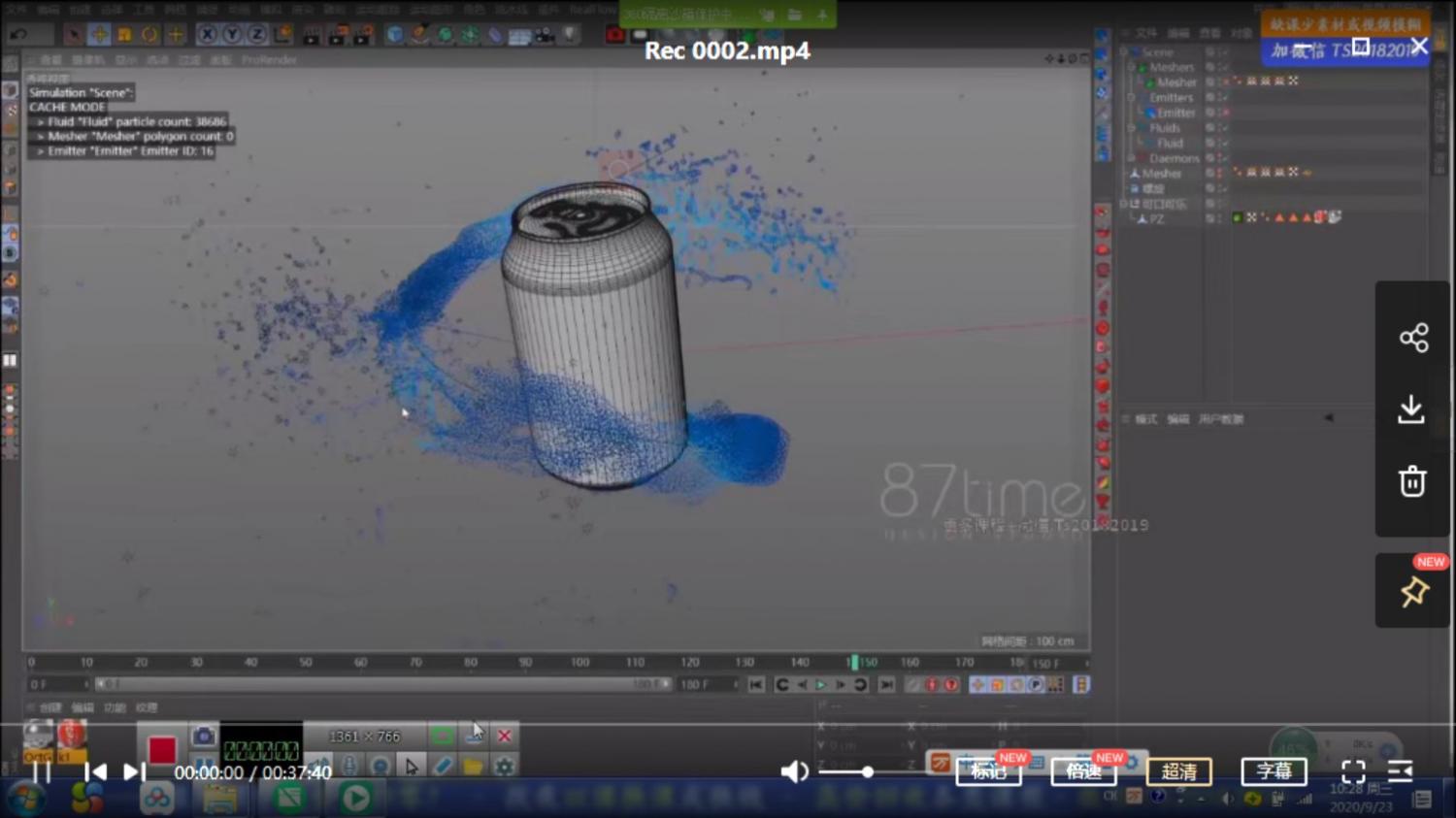Skip to the previous video
The height and width of the screenshot is (818, 1456).
pos(95,771)
